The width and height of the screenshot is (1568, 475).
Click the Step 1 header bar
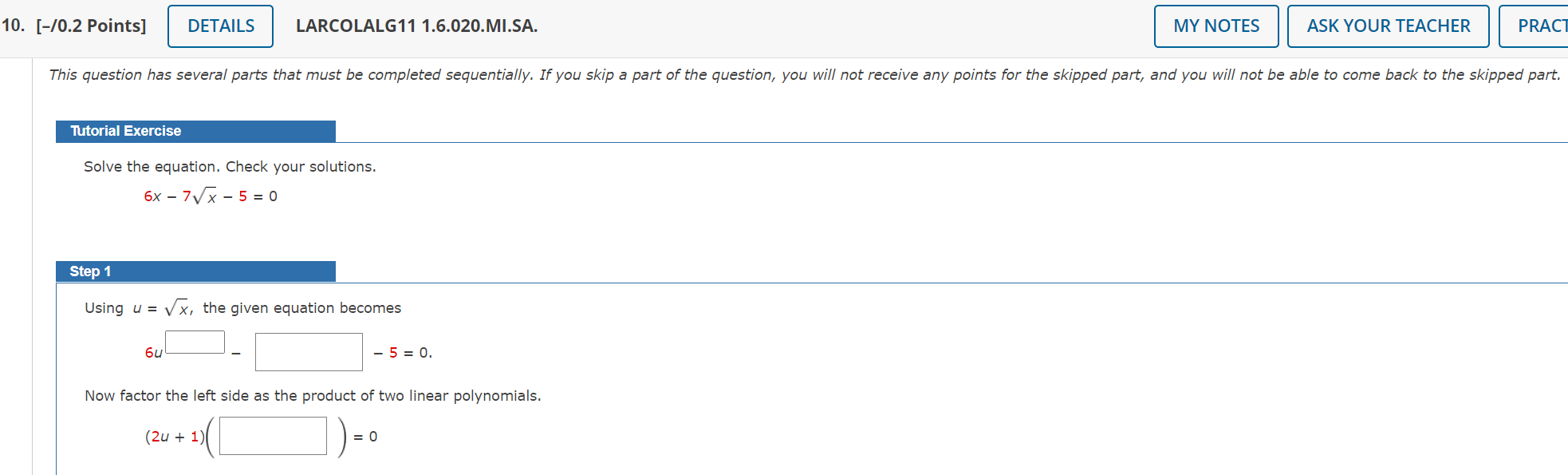coord(195,271)
